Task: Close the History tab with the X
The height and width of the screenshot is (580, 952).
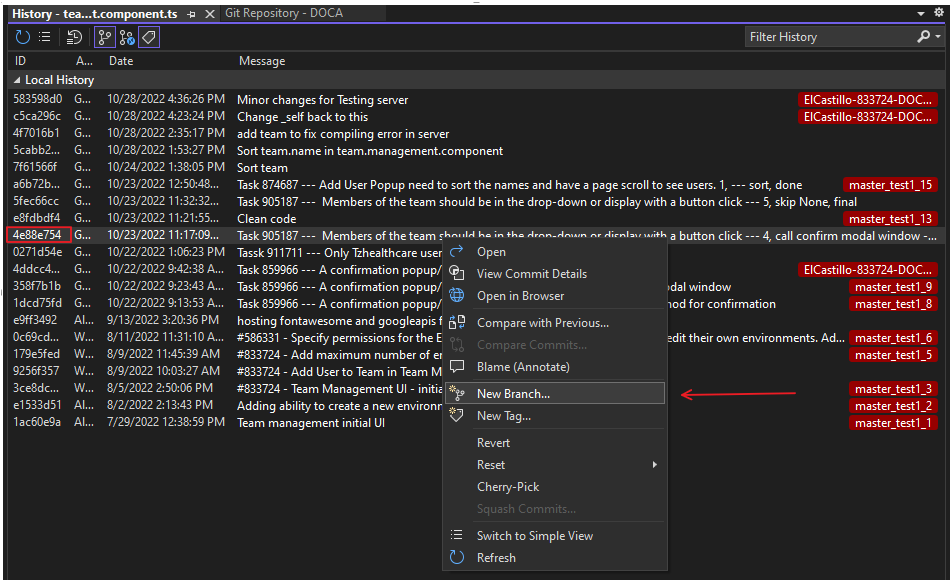Action: click(x=209, y=14)
